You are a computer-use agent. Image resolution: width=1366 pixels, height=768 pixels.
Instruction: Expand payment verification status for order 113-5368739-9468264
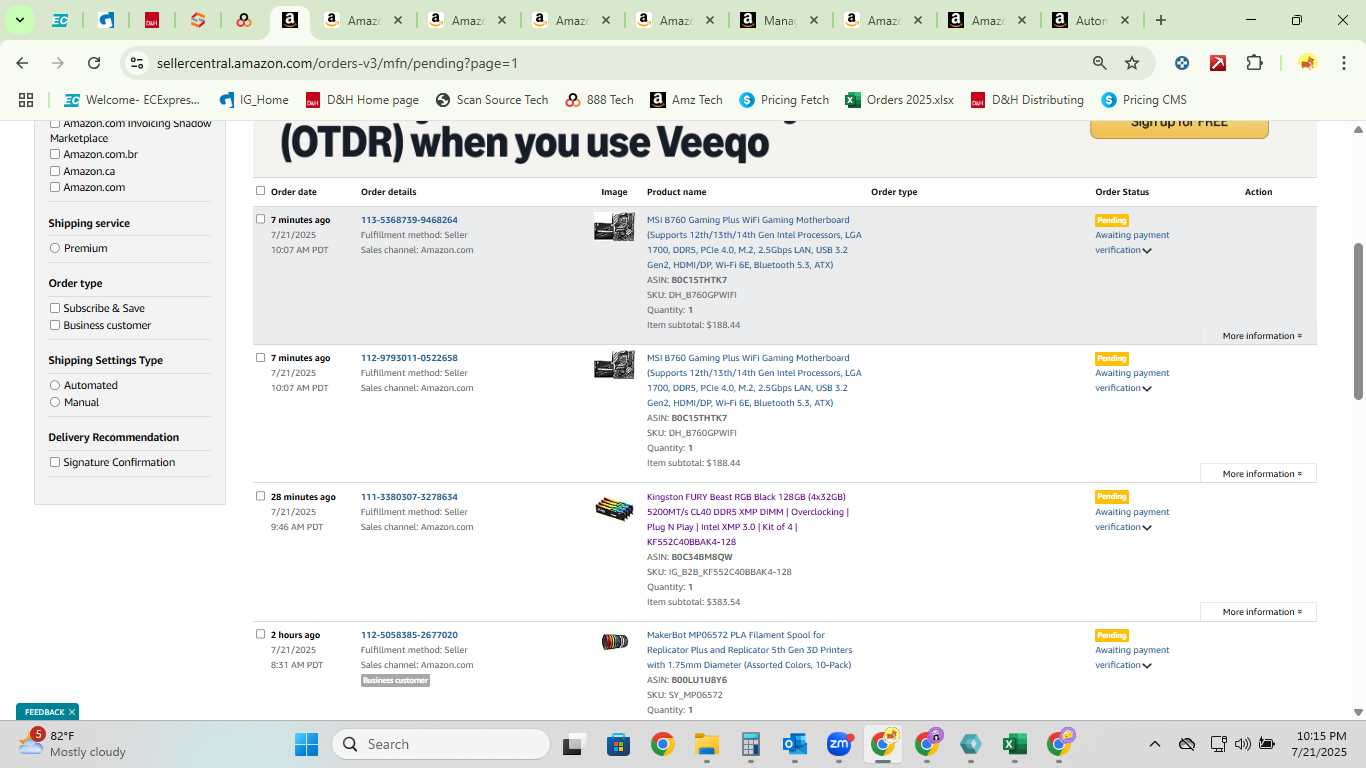[1147, 251]
